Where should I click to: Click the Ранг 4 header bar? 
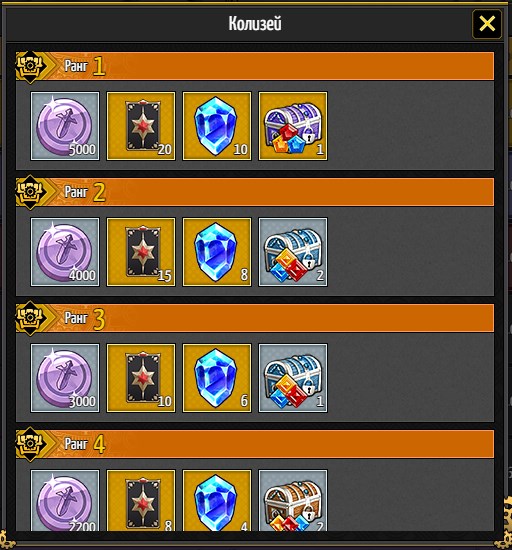point(255,444)
